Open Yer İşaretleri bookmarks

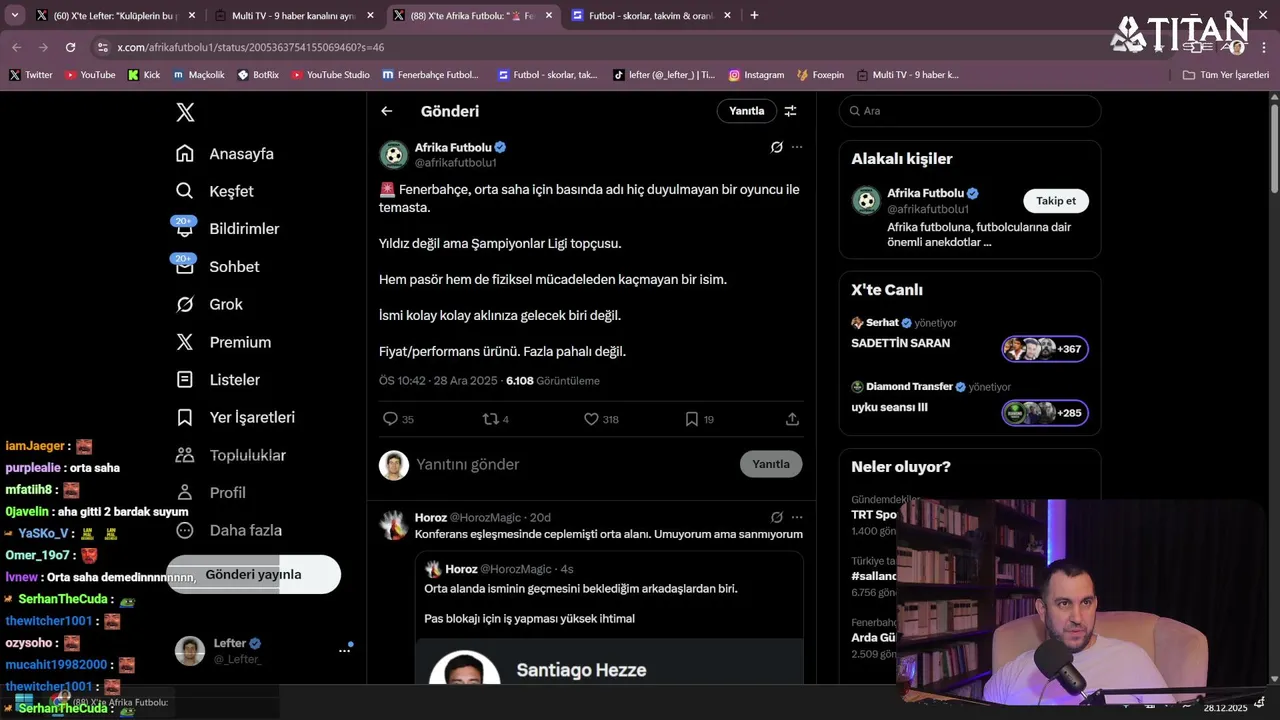(235, 417)
